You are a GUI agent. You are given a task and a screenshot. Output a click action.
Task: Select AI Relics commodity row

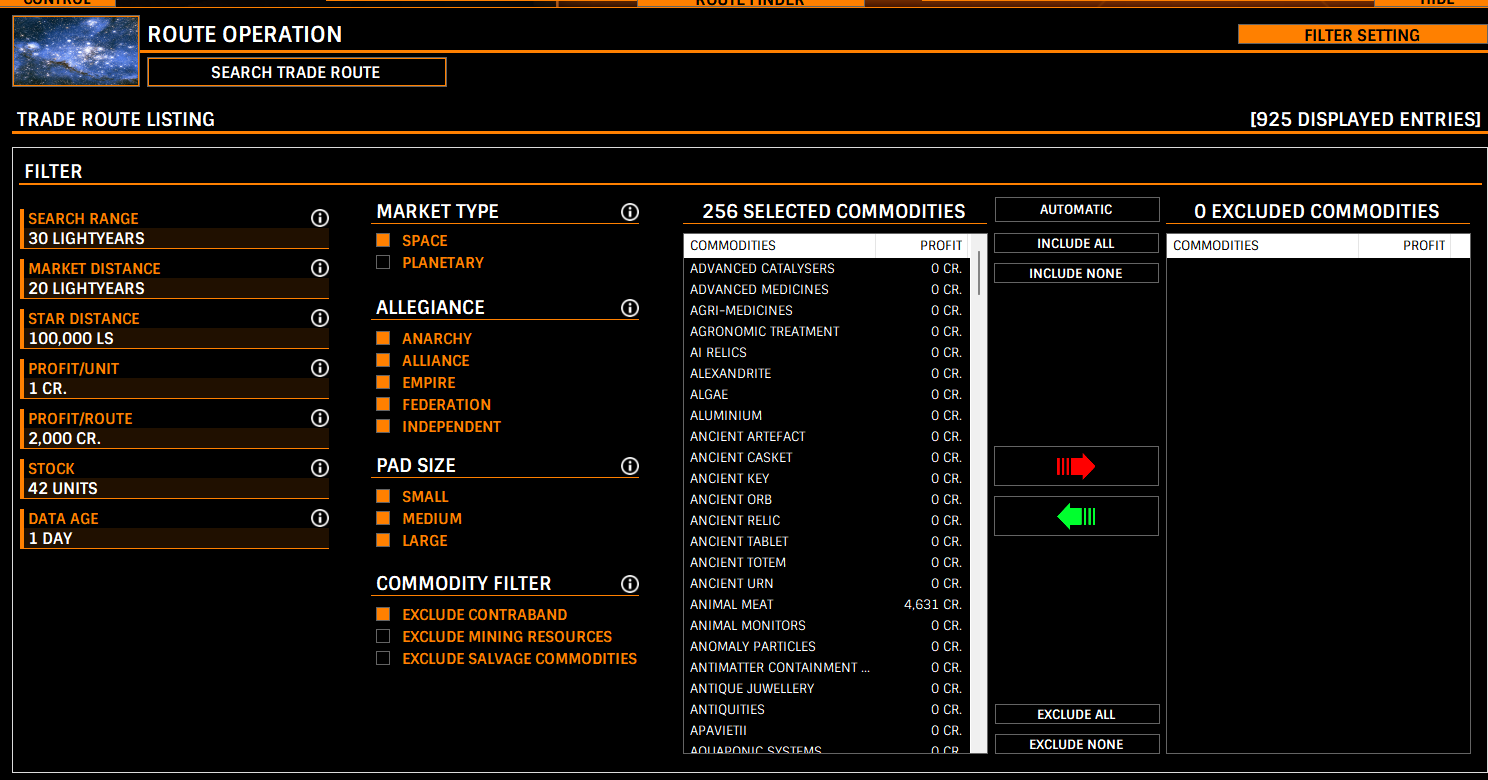(827, 352)
